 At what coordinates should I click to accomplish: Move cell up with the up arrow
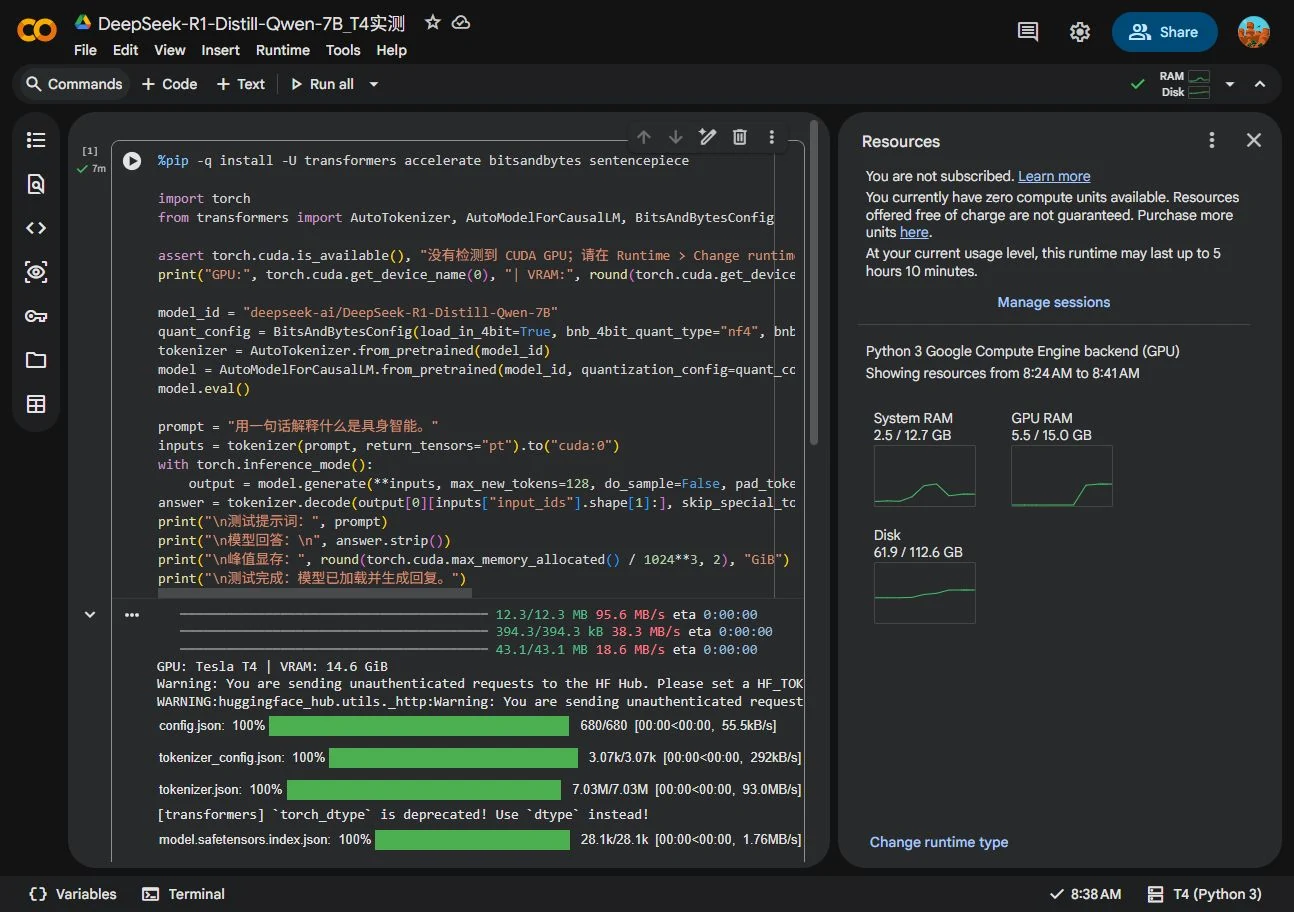(x=644, y=137)
